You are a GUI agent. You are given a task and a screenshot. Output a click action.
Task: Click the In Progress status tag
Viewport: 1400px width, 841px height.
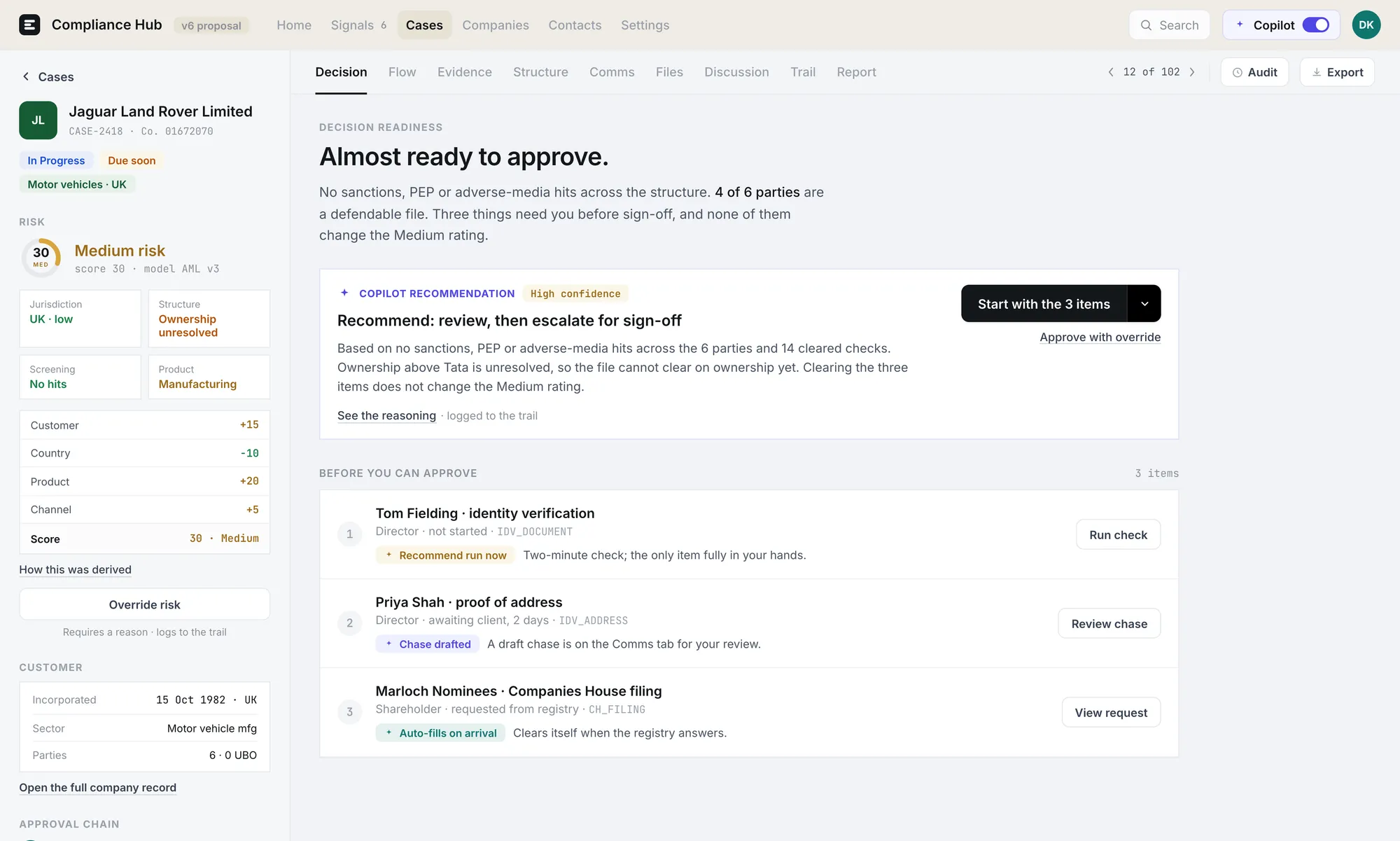[56, 160]
